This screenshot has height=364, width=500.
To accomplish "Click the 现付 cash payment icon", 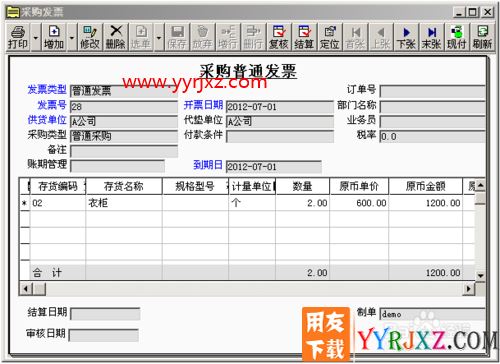I will click(457, 37).
